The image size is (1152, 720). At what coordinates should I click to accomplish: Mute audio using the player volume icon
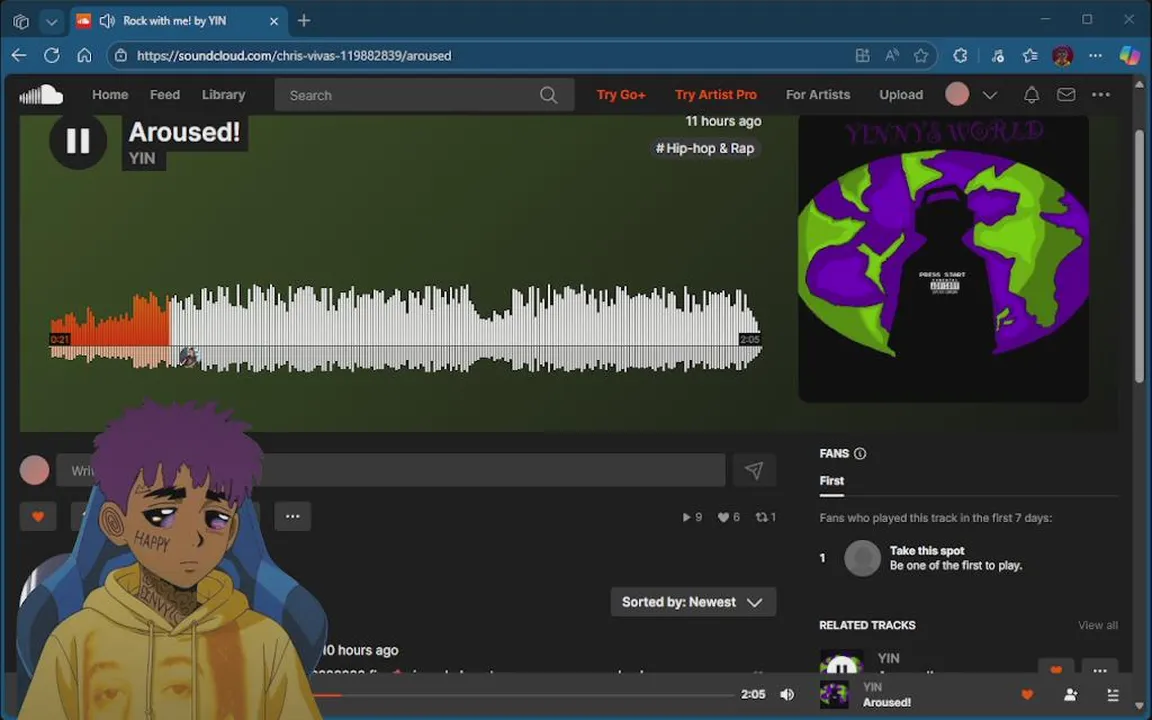[x=787, y=694]
